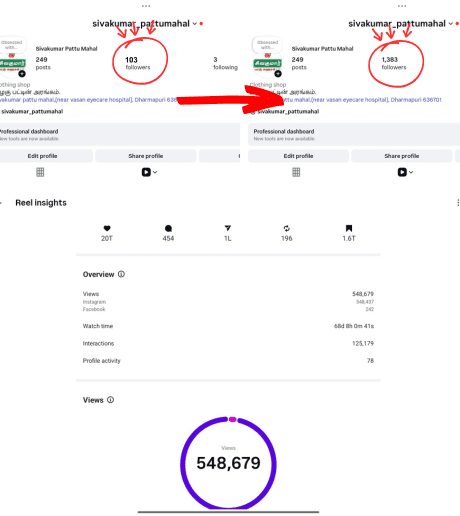Open three-dot menu above 103-followers profile
The height and width of the screenshot is (516, 460).
pos(146,6)
